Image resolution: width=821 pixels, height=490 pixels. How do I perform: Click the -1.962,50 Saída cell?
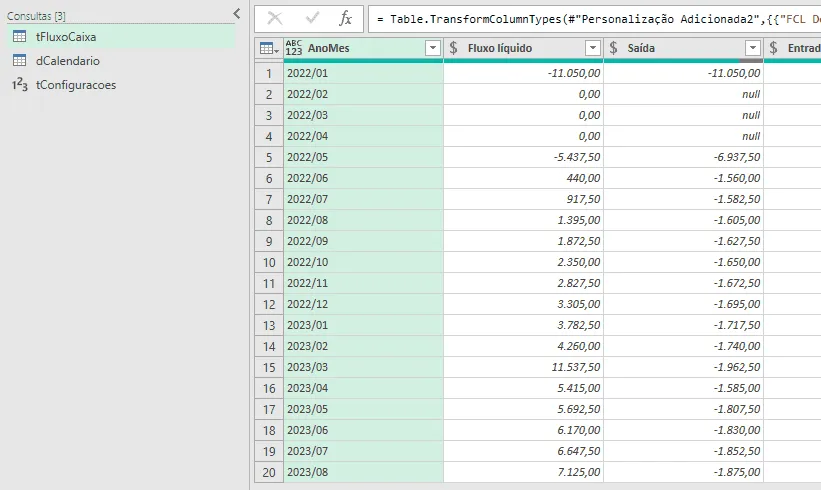(x=683, y=367)
